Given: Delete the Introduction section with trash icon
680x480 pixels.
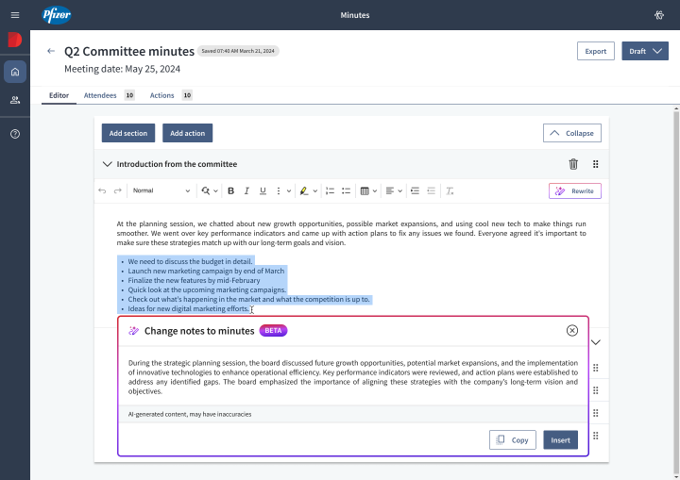Looking at the screenshot, I should [573, 164].
